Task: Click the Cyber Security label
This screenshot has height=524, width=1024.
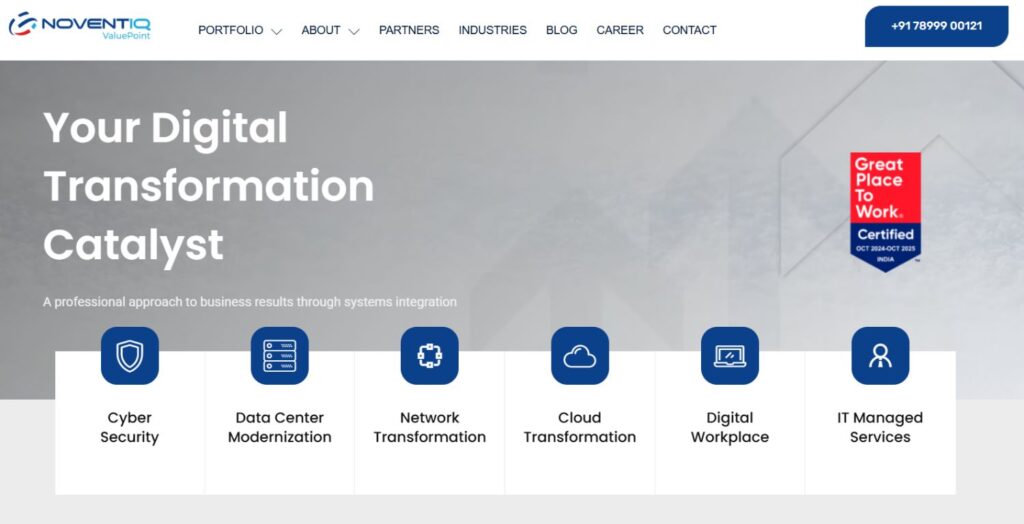Action: (129, 427)
